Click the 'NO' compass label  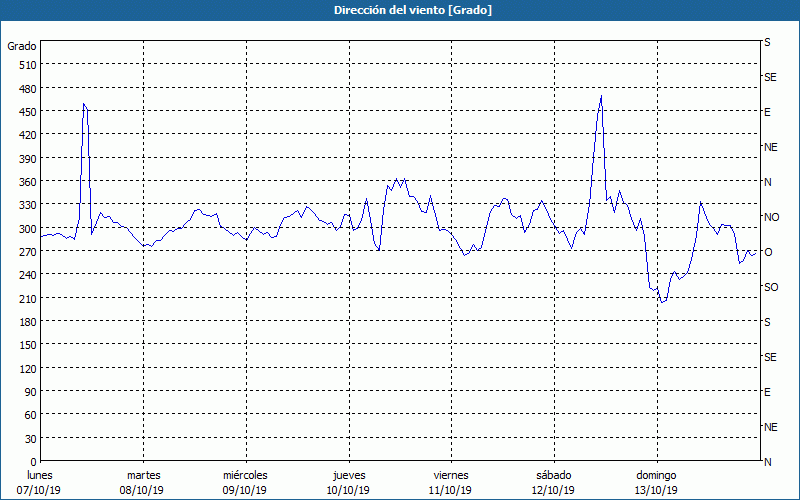[x=771, y=217]
